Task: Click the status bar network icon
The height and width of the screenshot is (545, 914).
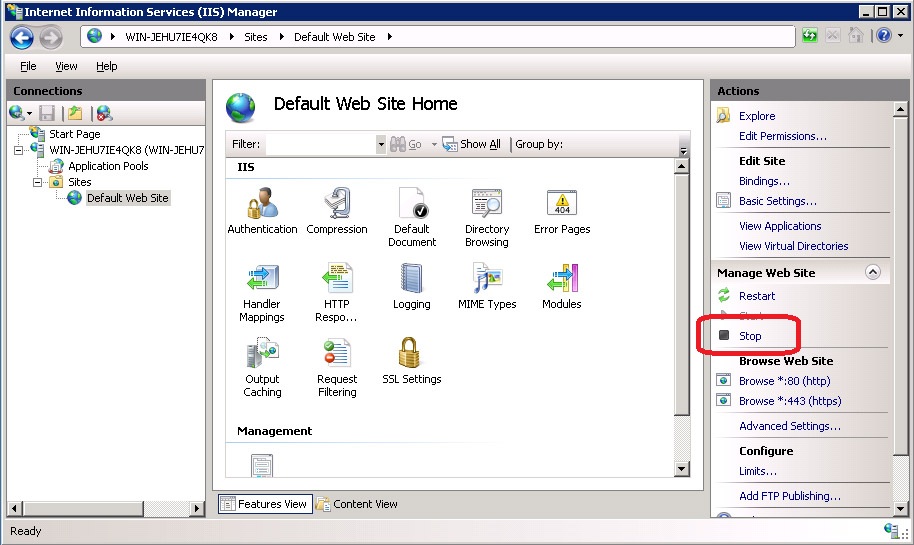Action: (x=892, y=531)
